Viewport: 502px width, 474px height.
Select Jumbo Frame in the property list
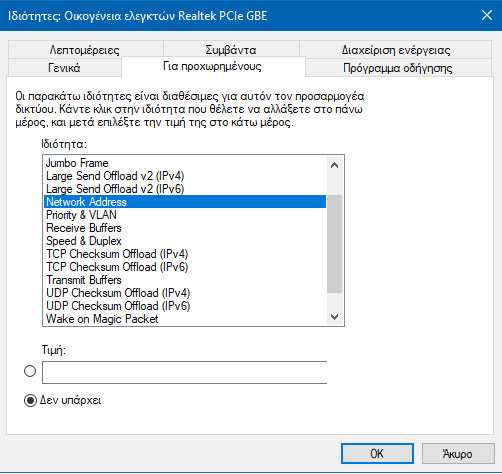click(x=185, y=163)
